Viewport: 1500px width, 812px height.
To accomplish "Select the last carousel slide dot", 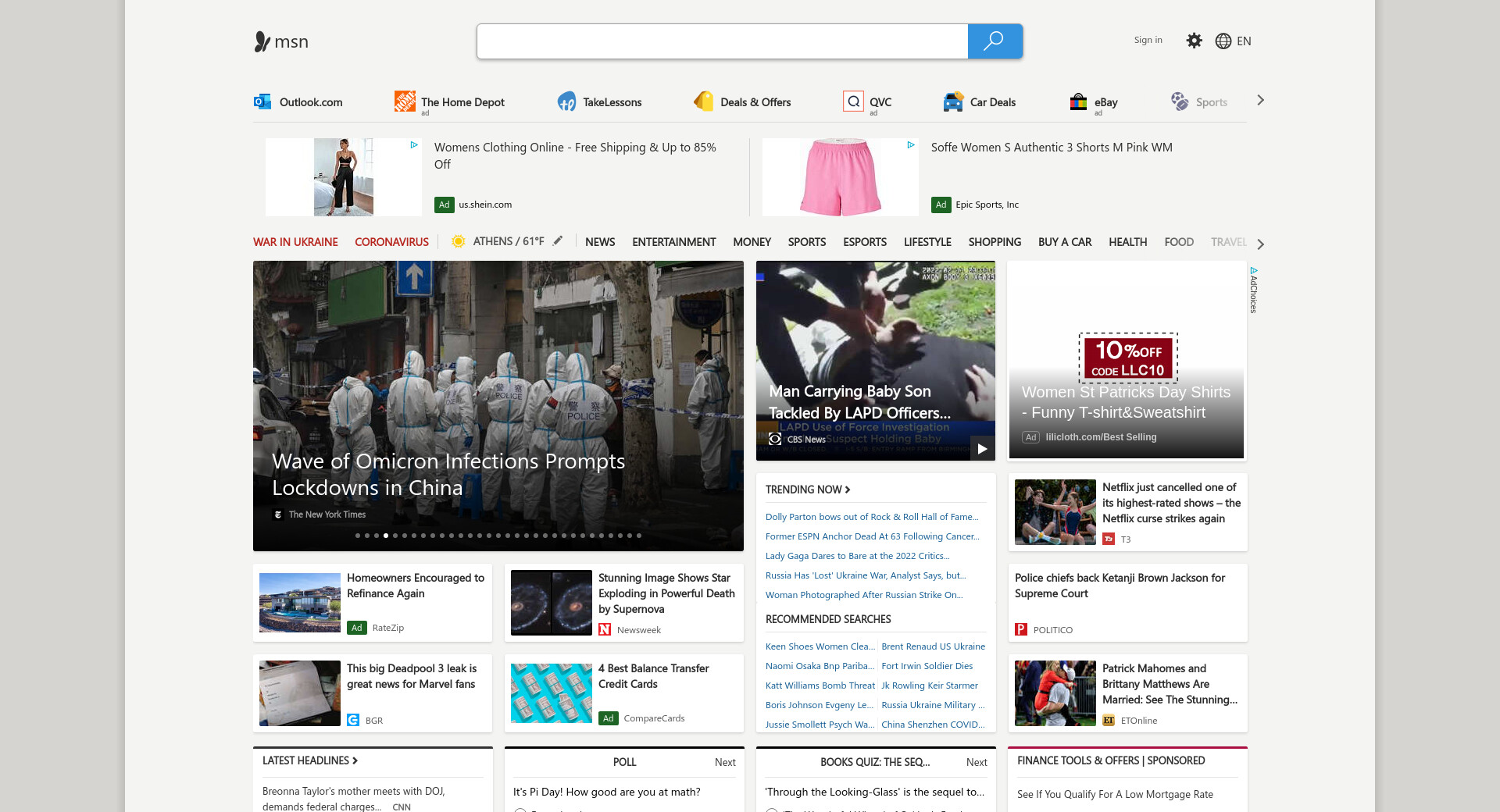I will pos(639,536).
